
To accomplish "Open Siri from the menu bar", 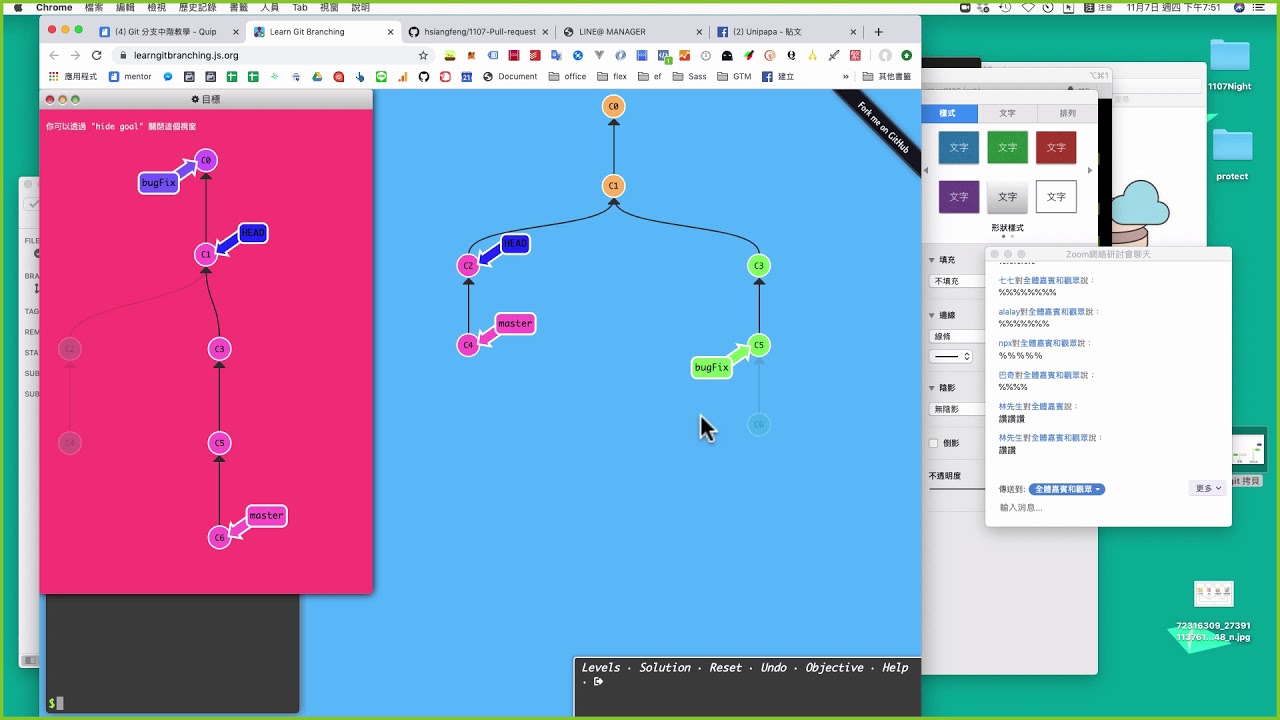I will 1239,7.
